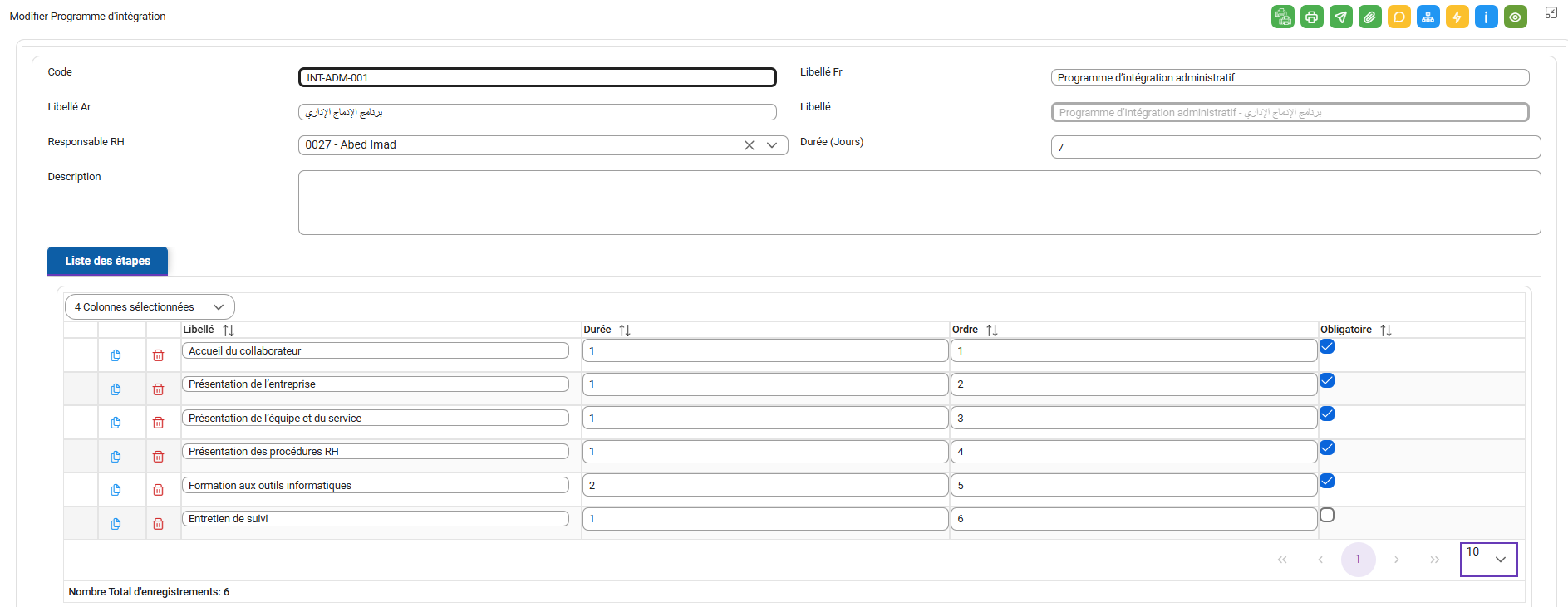Viewport: 1568px width, 607px height.
Task: Go to page 1 in pagination
Action: pos(1358,560)
